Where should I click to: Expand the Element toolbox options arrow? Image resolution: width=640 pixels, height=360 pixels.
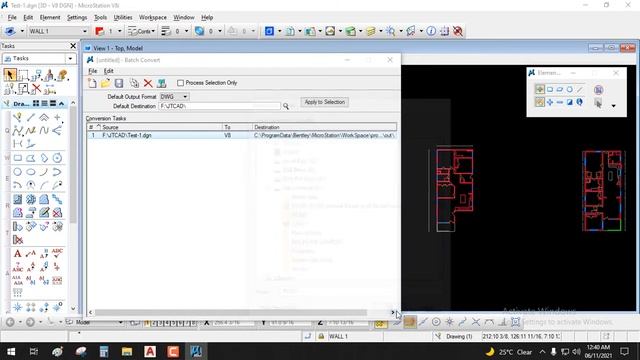coord(613,106)
